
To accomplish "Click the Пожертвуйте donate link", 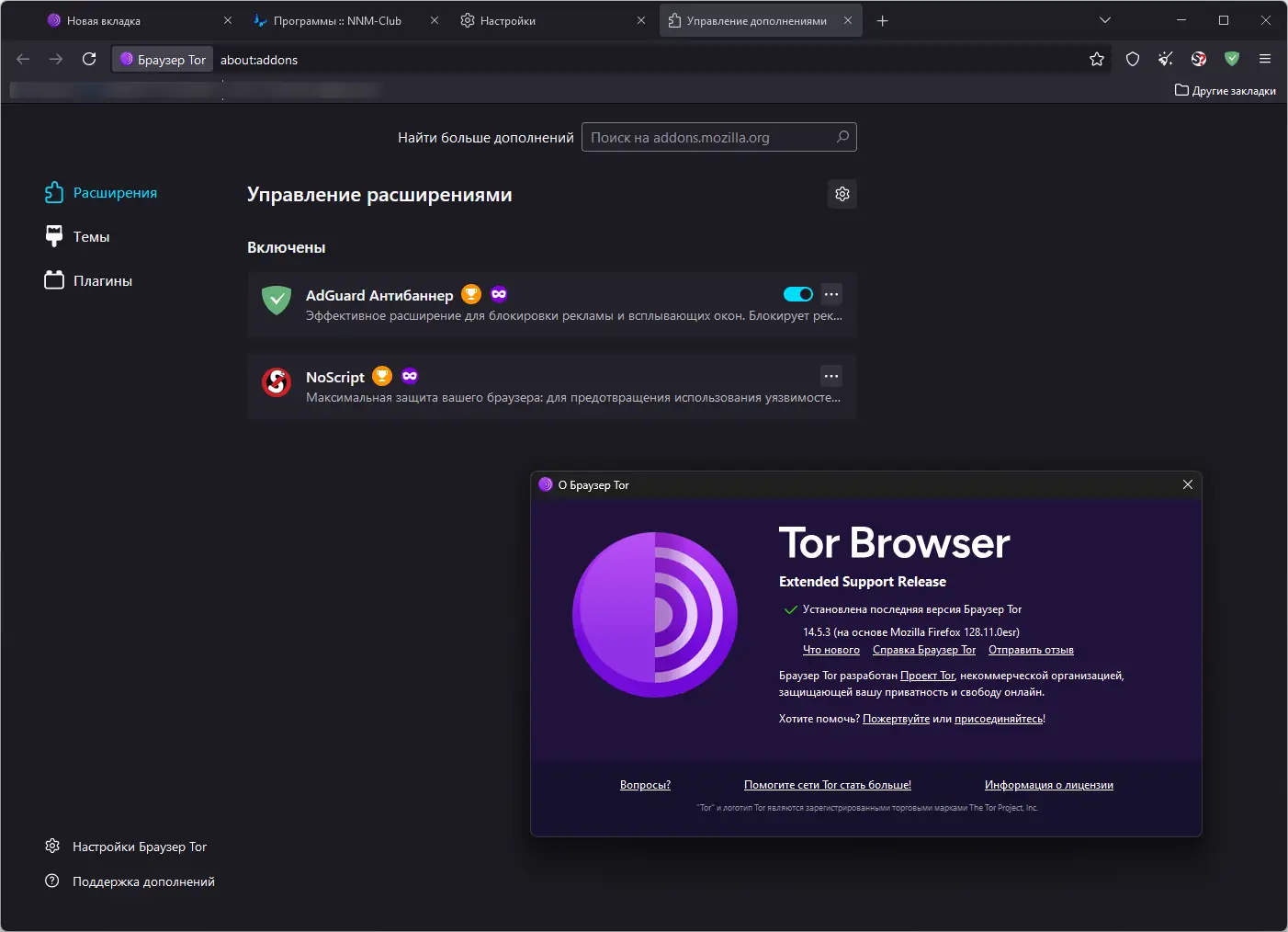I will pyautogui.click(x=896, y=719).
